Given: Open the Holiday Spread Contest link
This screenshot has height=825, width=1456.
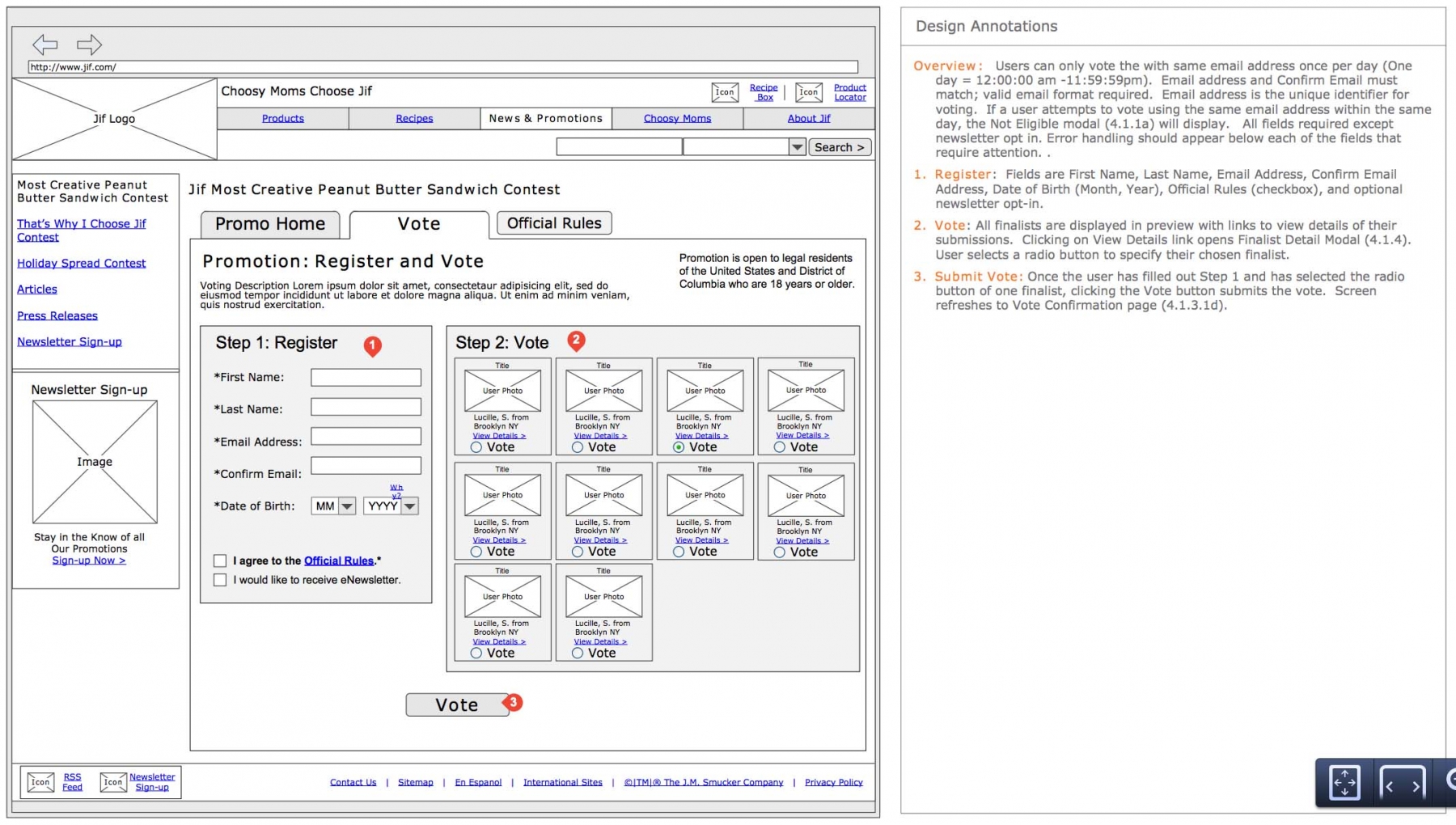Looking at the screenshot, I should pos(82,263).
